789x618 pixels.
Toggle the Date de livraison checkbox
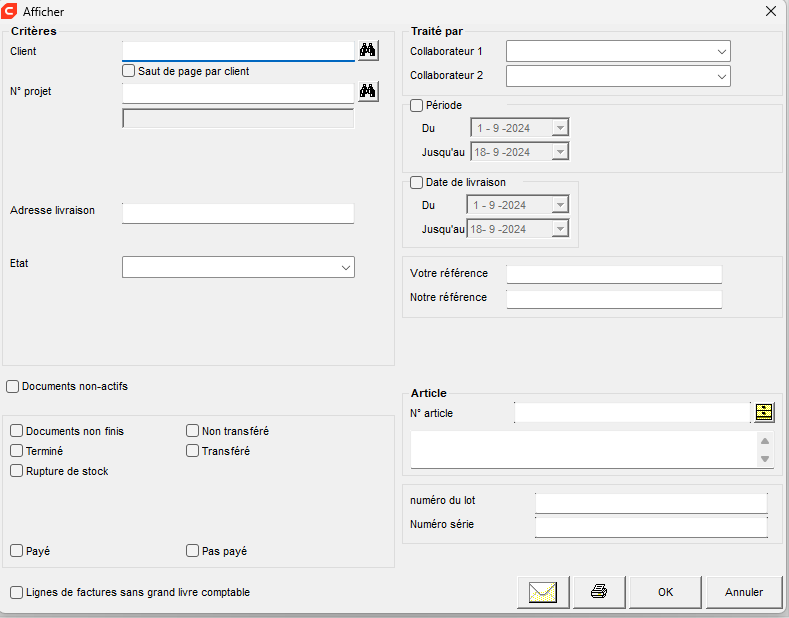point(417,183)
